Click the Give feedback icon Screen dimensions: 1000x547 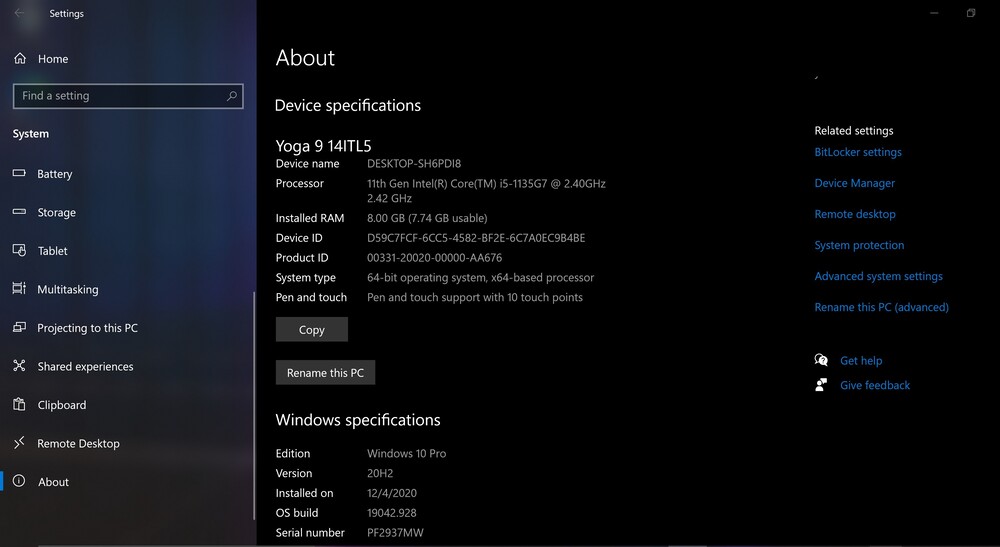click(821, 385)
